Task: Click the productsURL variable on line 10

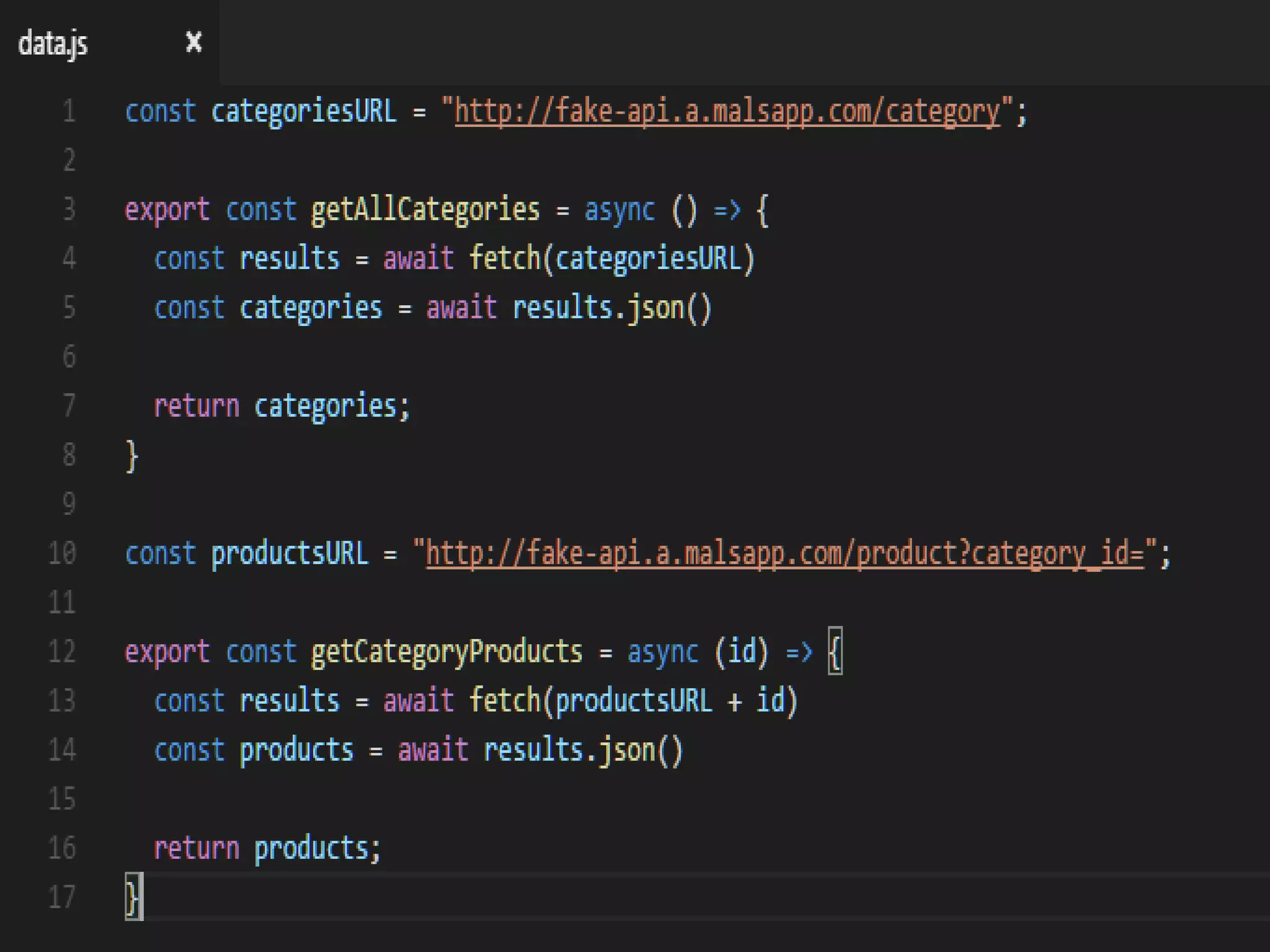Action: pos(289,553)
